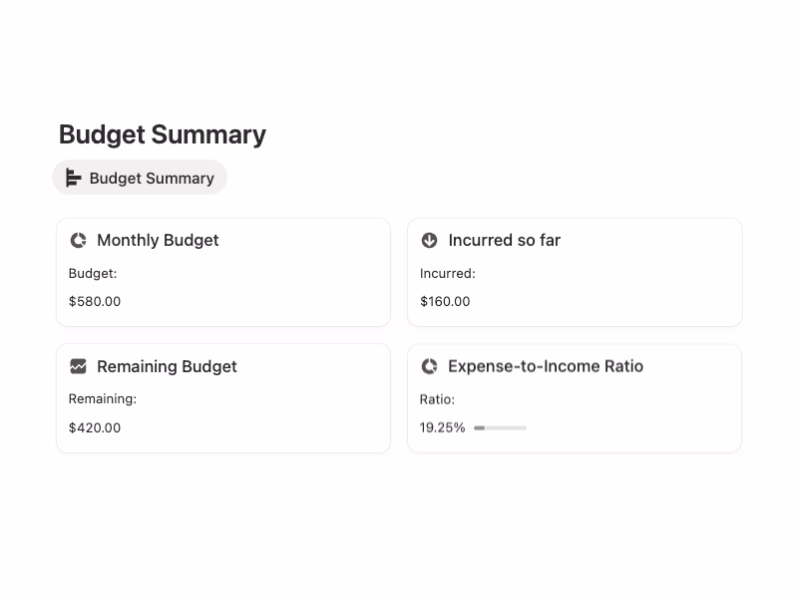Click the Budget Summary page title

pos(163,134)
